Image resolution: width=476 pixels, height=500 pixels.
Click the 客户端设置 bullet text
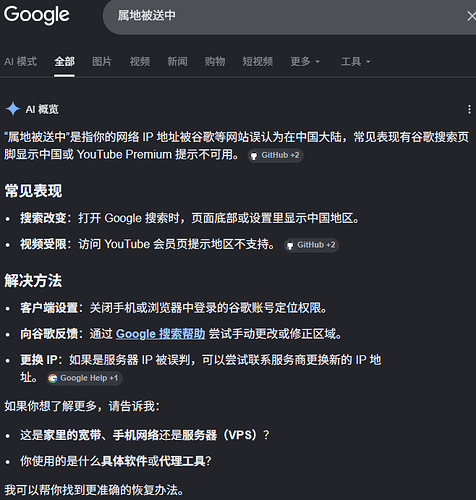[174, 308]
